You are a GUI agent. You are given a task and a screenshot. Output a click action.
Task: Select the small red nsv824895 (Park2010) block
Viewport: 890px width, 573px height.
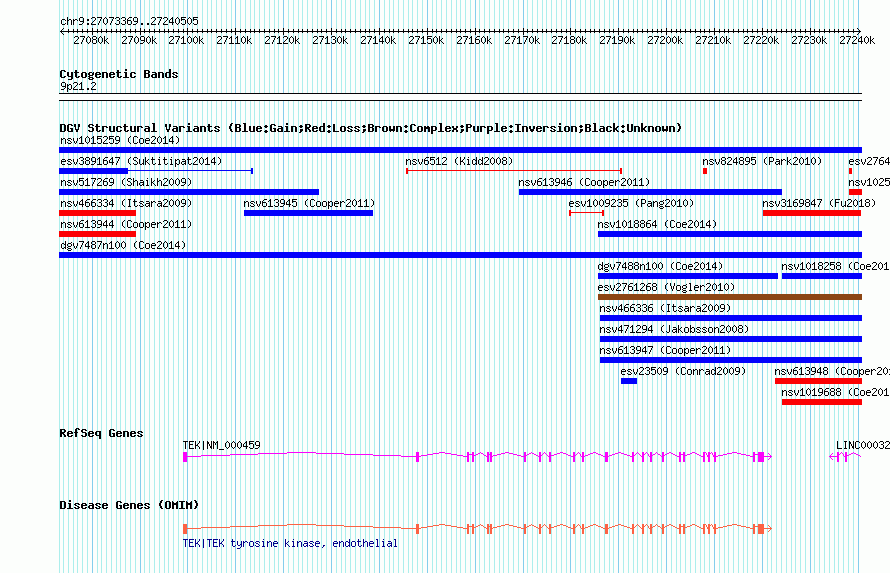tap(705, 171)
